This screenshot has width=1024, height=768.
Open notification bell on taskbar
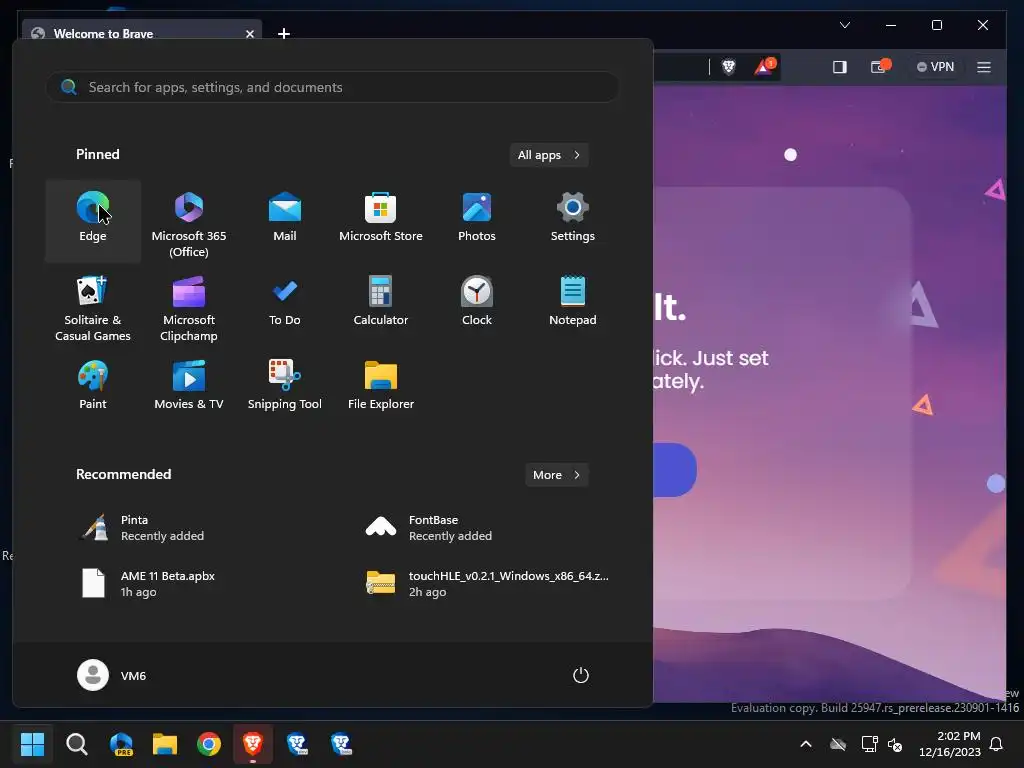[996, 744]
